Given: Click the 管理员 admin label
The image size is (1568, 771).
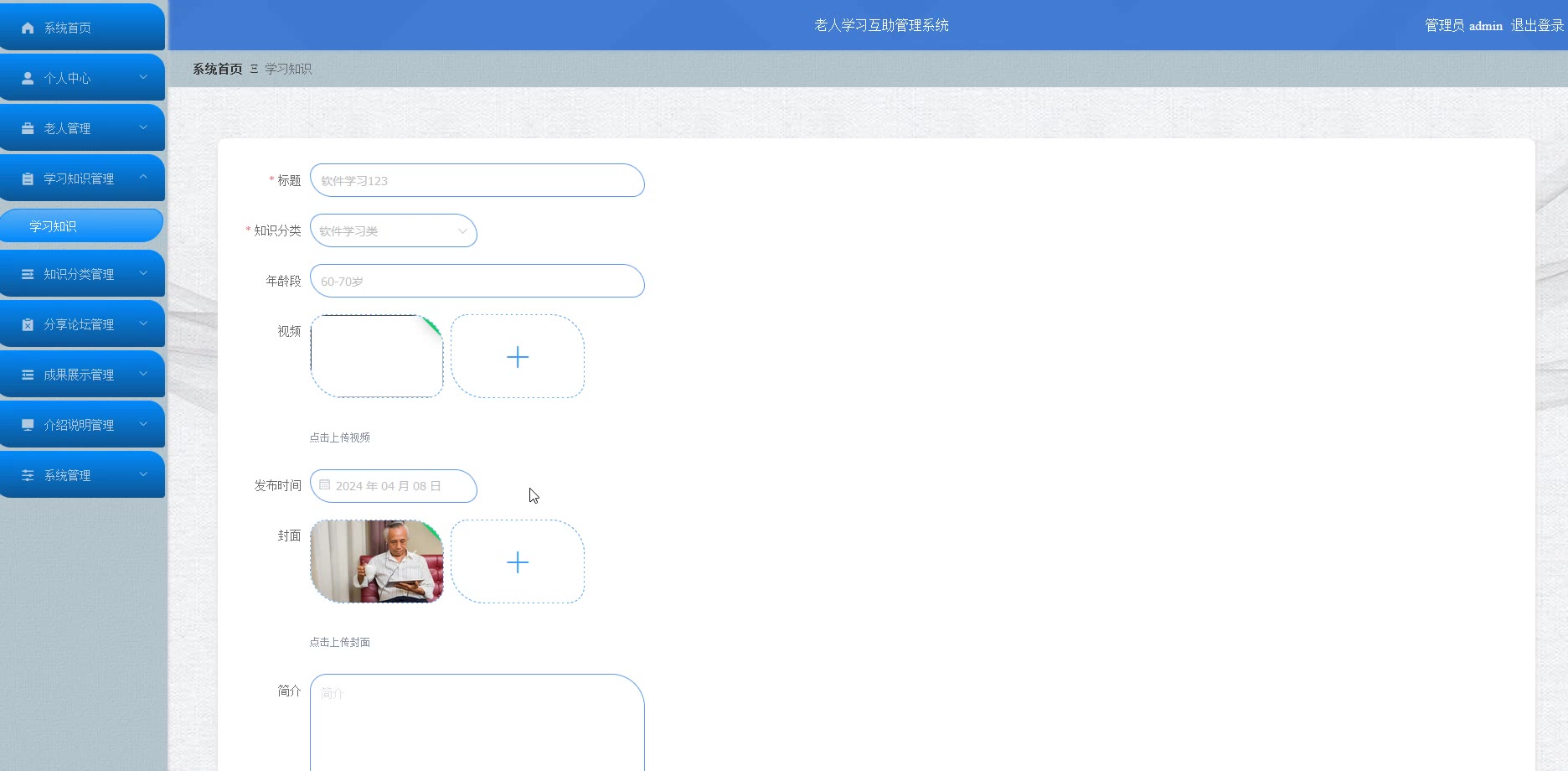Looking at the screenshot, I should click(1464, 25).
